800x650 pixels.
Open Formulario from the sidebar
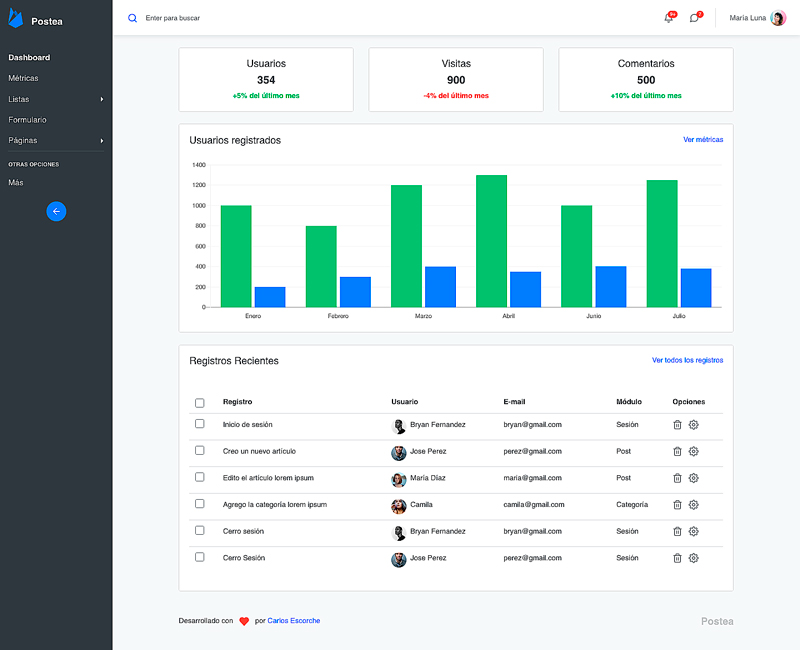[27, 120]
